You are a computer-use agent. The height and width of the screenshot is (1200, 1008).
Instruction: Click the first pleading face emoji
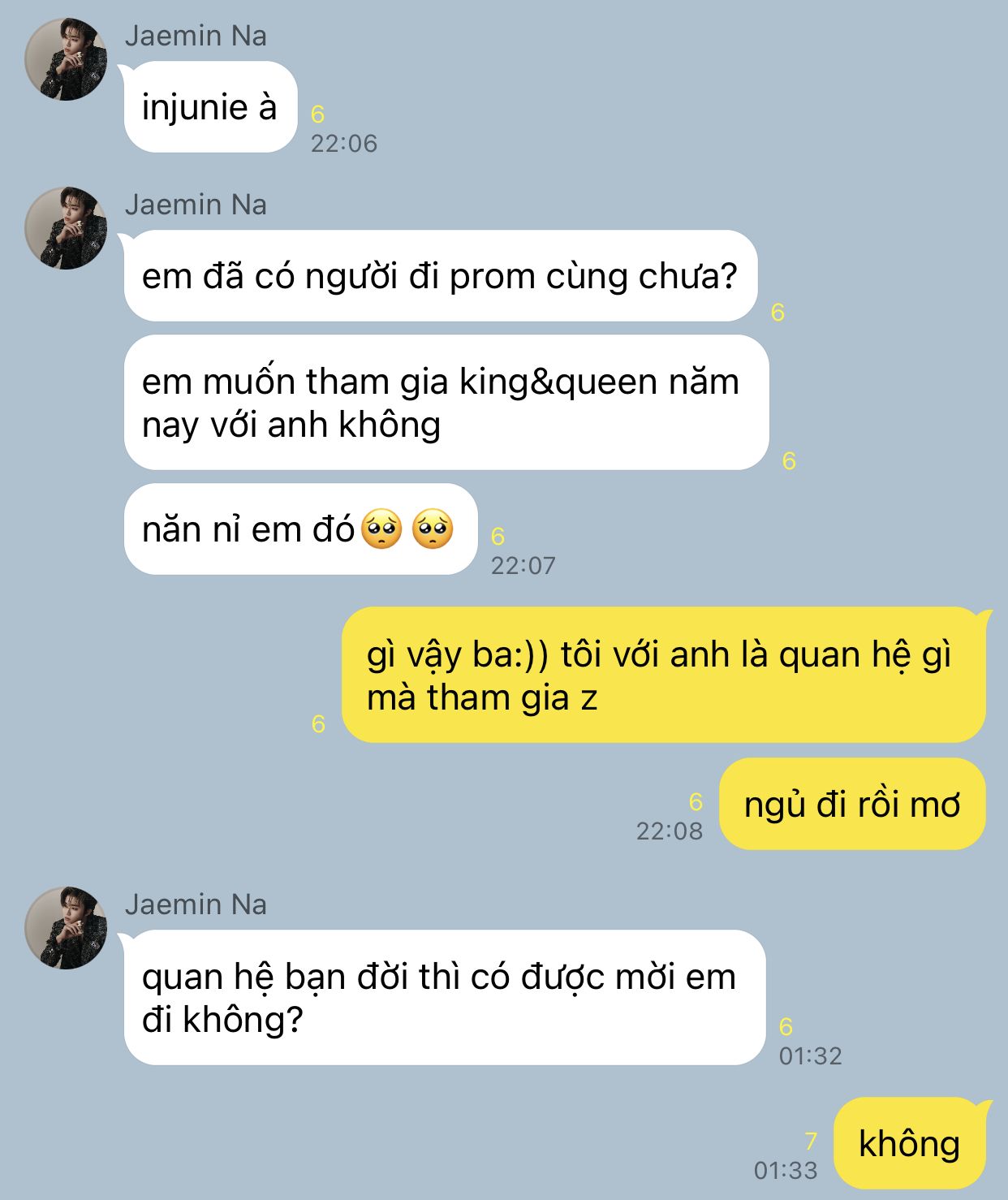coord(381,529)
